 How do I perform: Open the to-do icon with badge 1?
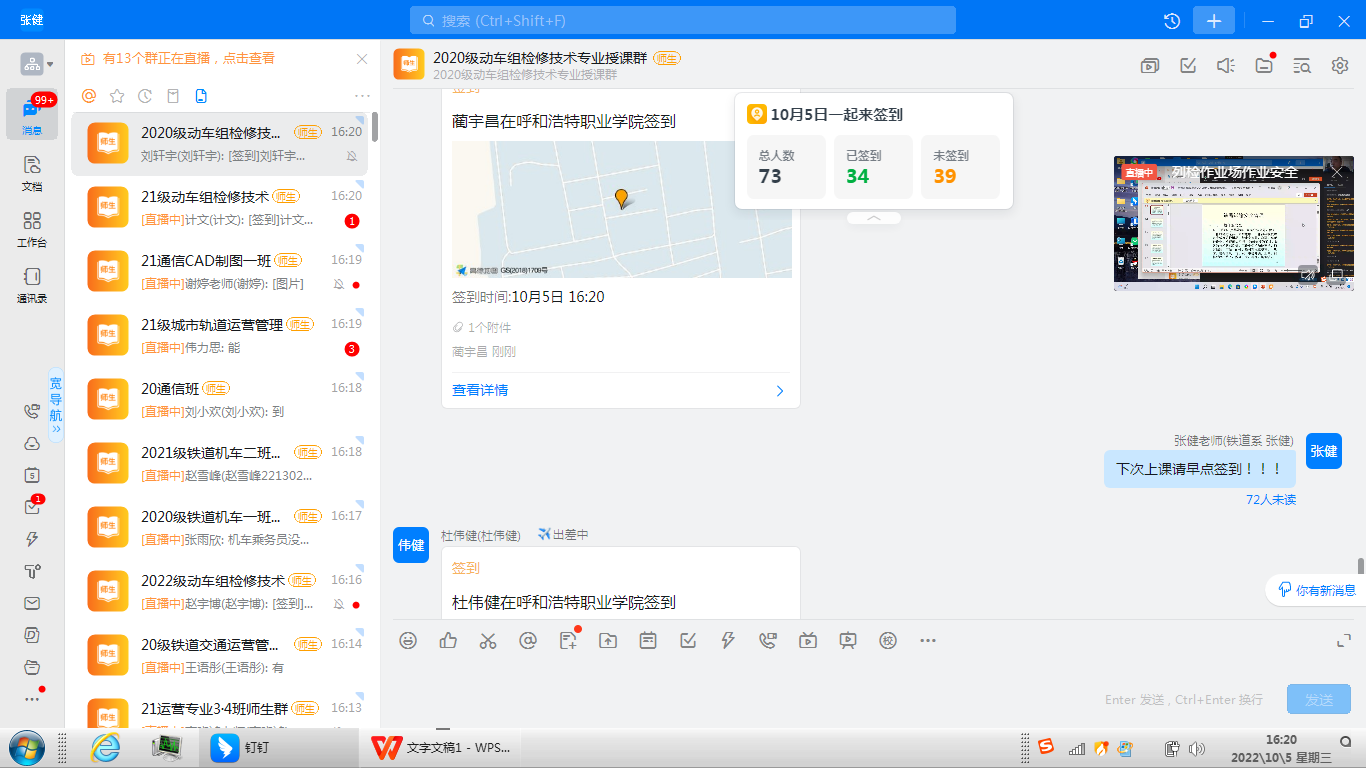[32, 507]
